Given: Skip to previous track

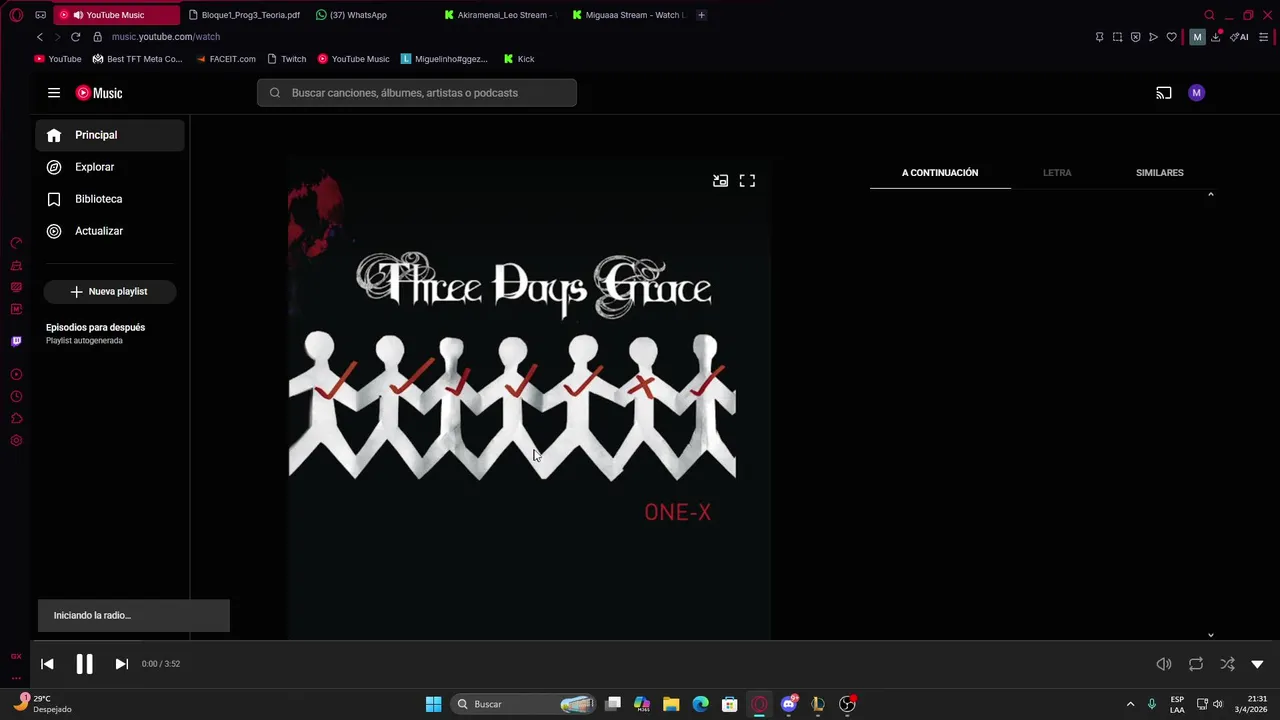Looking at the screenshot, I should coord(47,664).
